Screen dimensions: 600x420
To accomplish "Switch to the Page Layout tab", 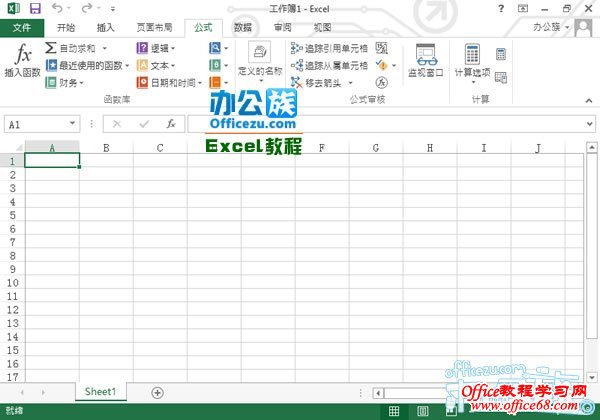I will pos(155,28).
